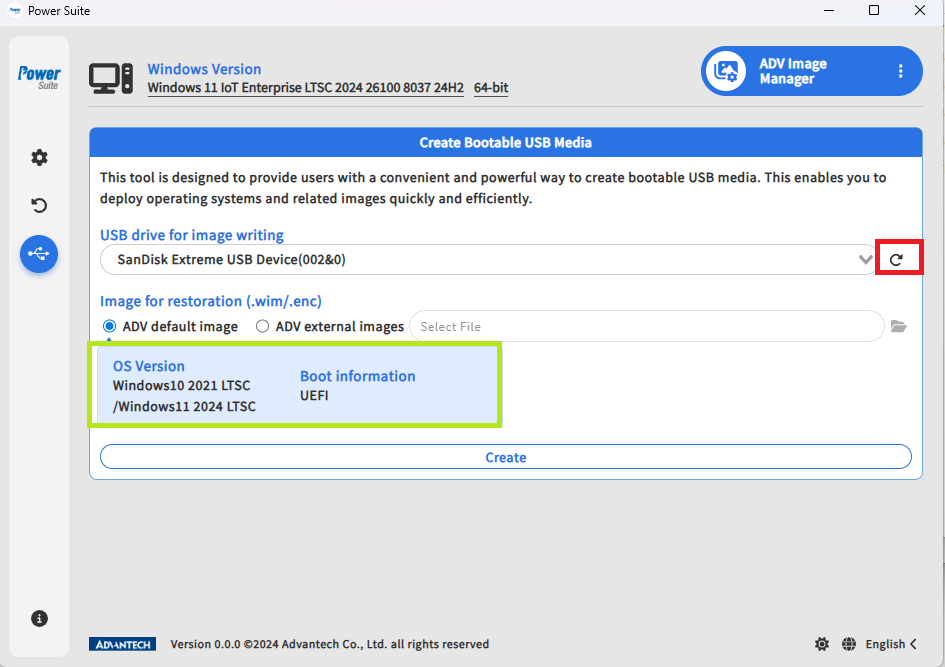Open the settings gear in the sidebar

click(x=39, y=158)
